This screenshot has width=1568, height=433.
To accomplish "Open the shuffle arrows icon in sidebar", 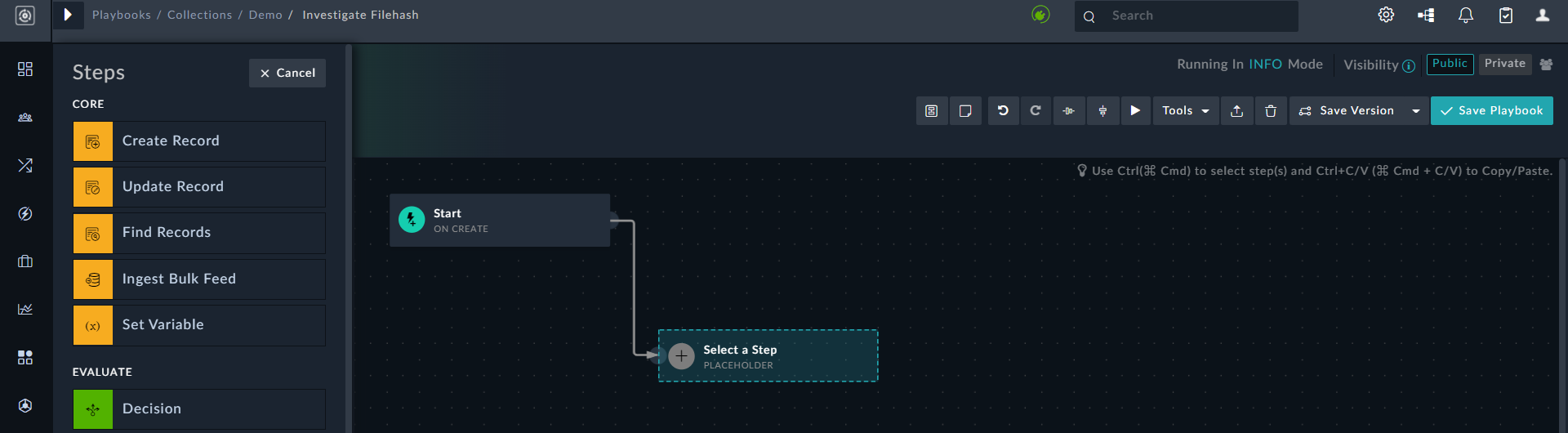I will click(25, 165).
